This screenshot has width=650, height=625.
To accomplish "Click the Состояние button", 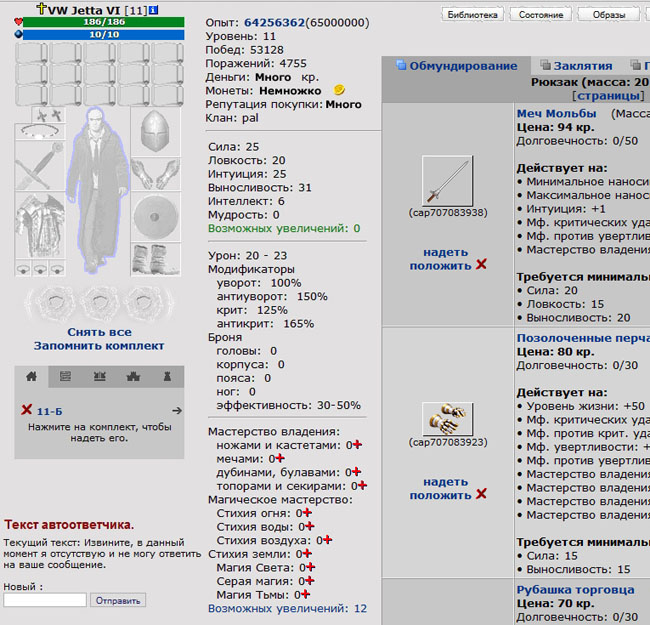I will tap(541, 15).
